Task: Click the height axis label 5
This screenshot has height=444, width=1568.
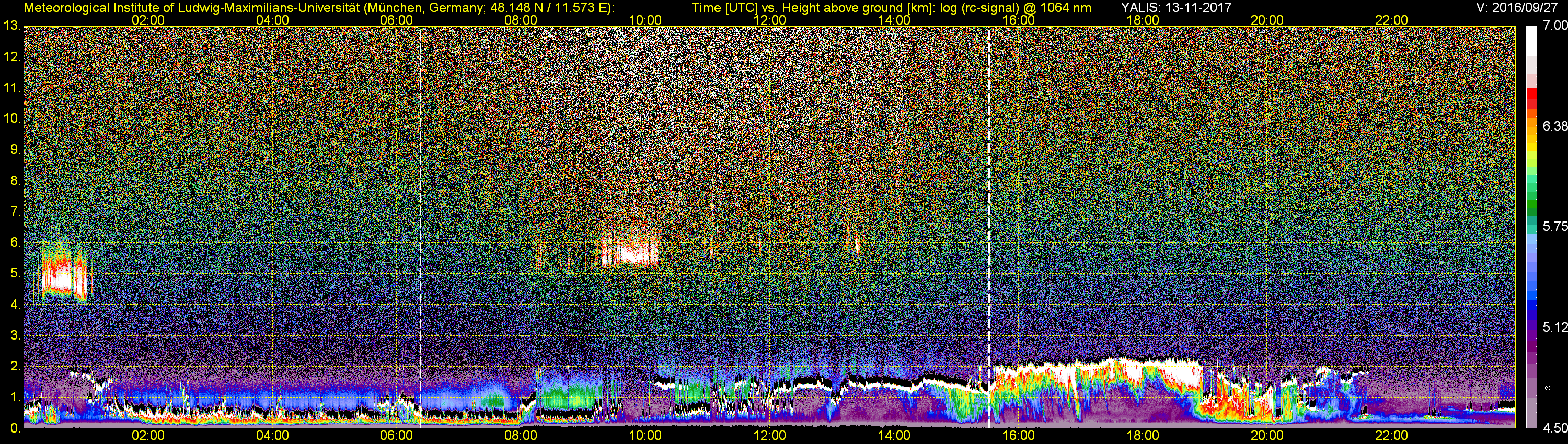Action: 15,274
